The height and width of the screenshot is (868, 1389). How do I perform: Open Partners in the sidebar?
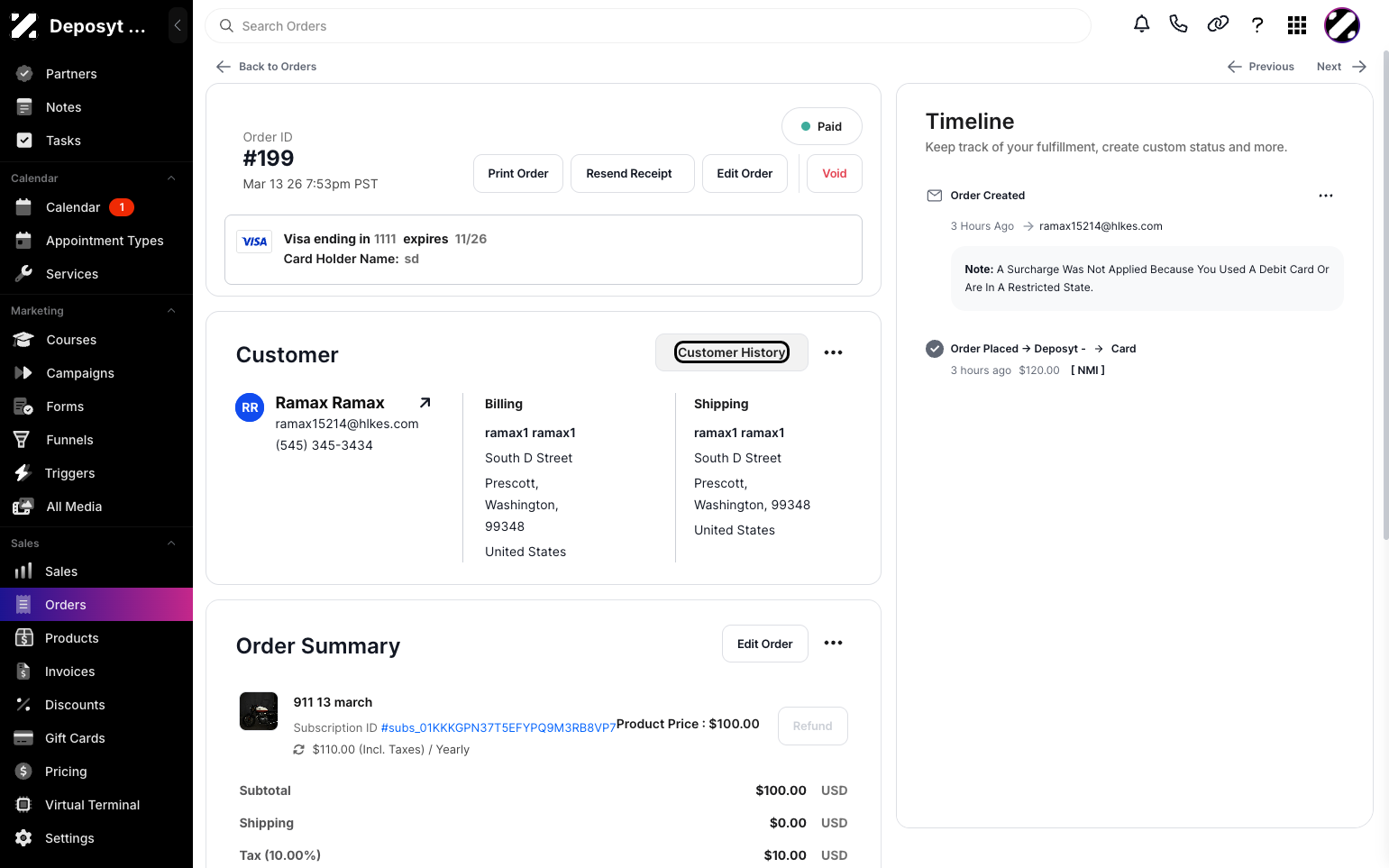coord(96,74)
